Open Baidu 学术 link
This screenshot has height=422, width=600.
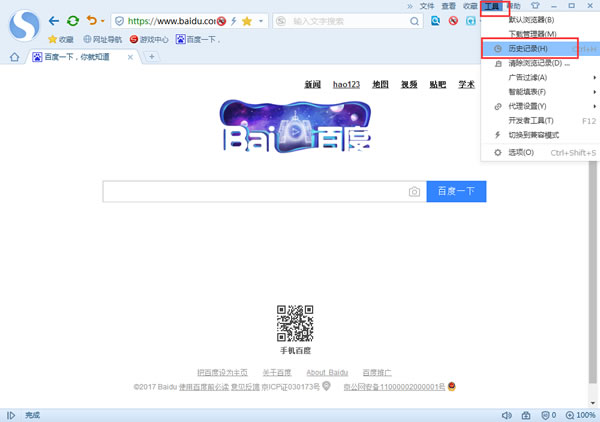pyautogui.click(x=466, y=85)
